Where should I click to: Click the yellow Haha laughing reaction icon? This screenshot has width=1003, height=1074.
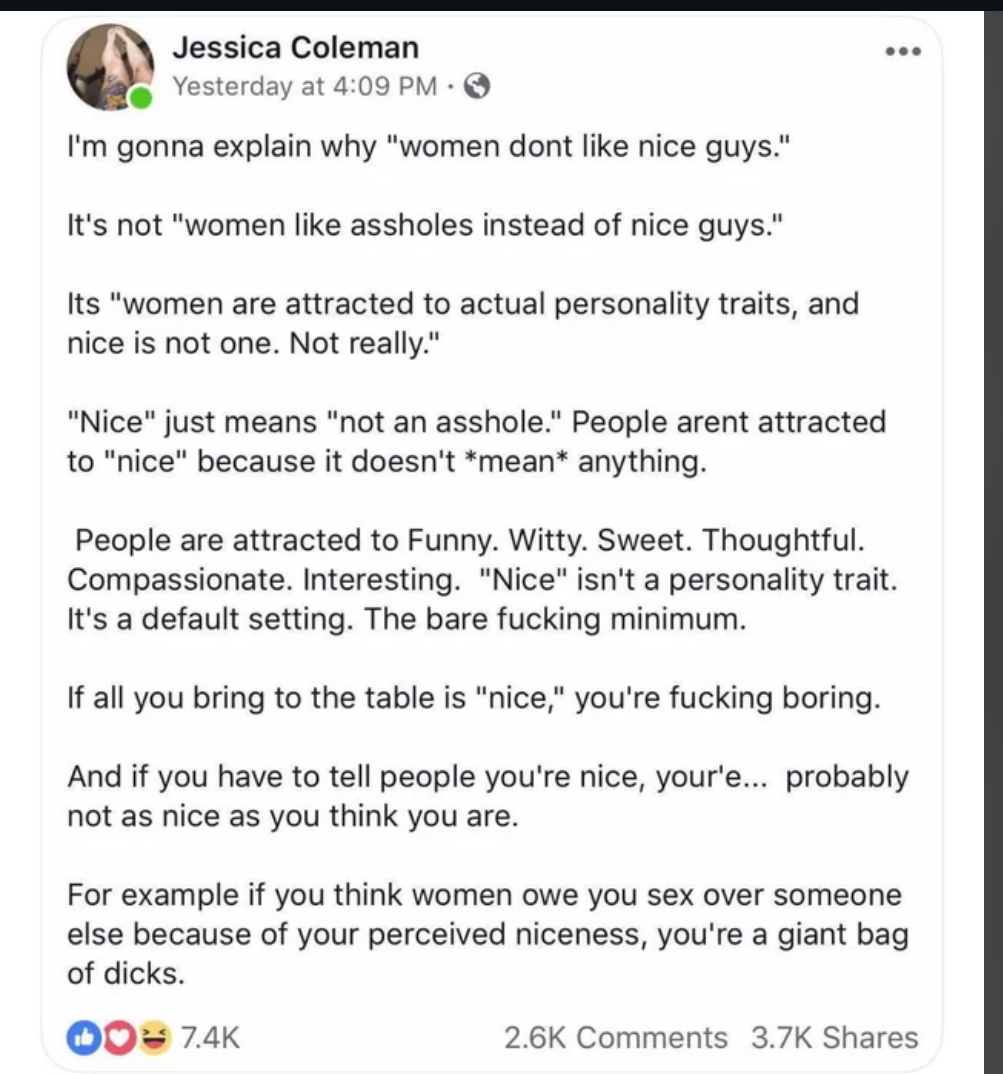coord(155,1038)
